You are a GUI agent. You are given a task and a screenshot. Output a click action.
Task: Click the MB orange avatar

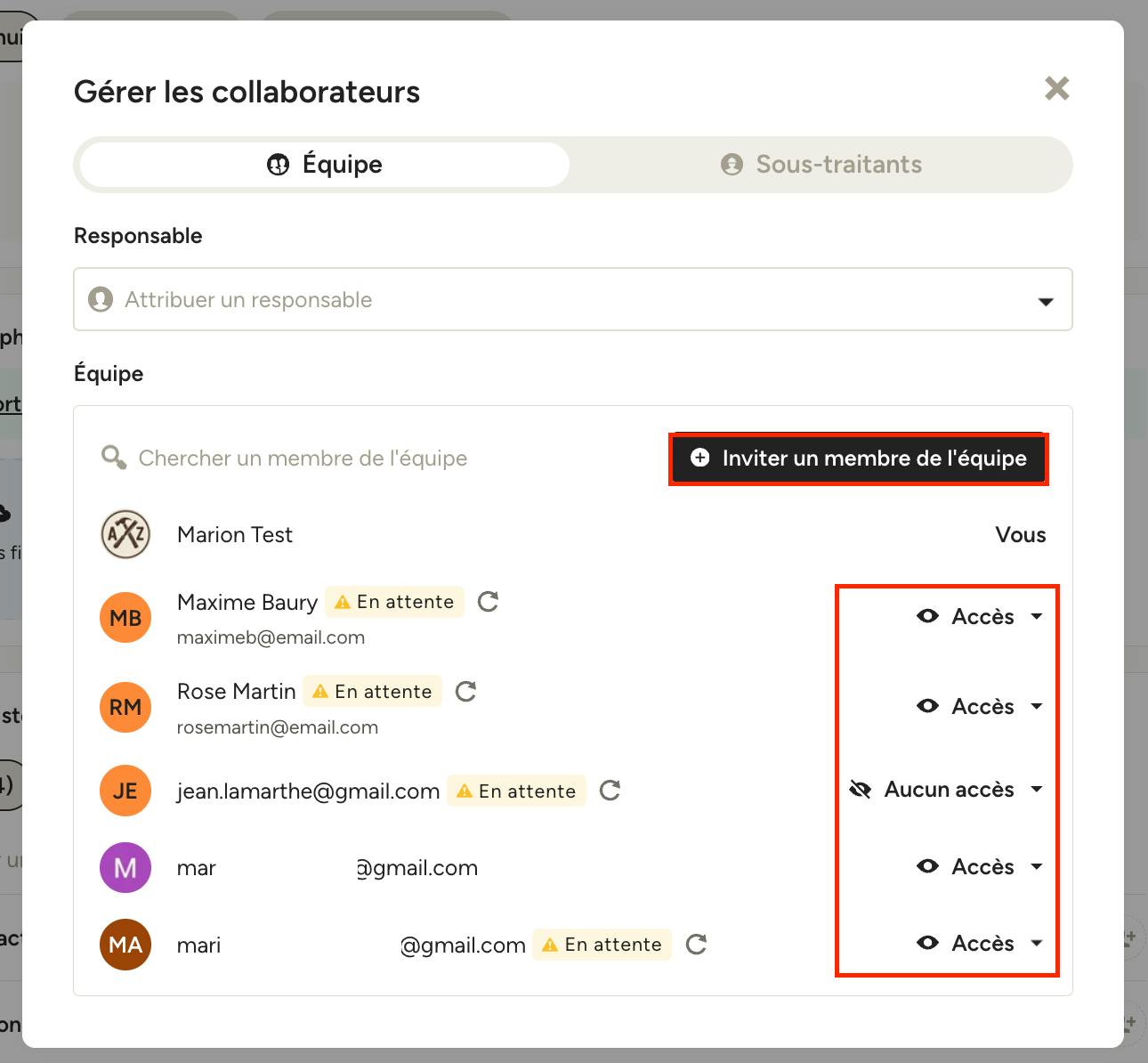tap(125, 618)
